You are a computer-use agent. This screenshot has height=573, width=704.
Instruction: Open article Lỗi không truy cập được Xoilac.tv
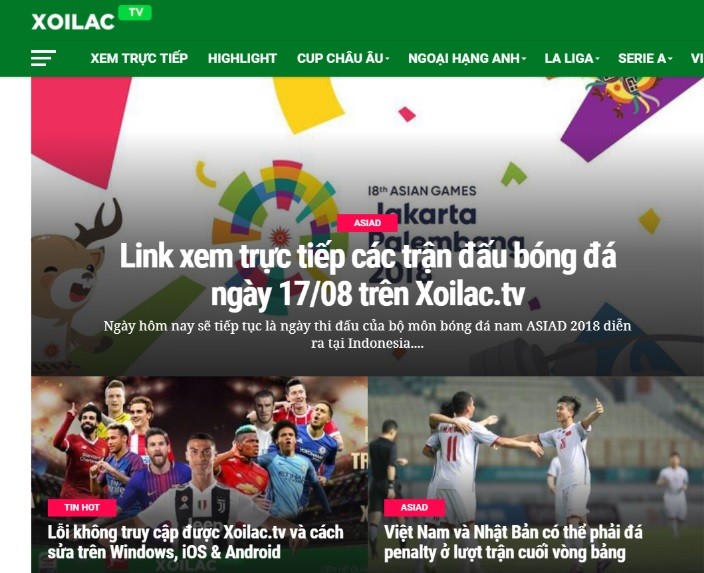195,542
